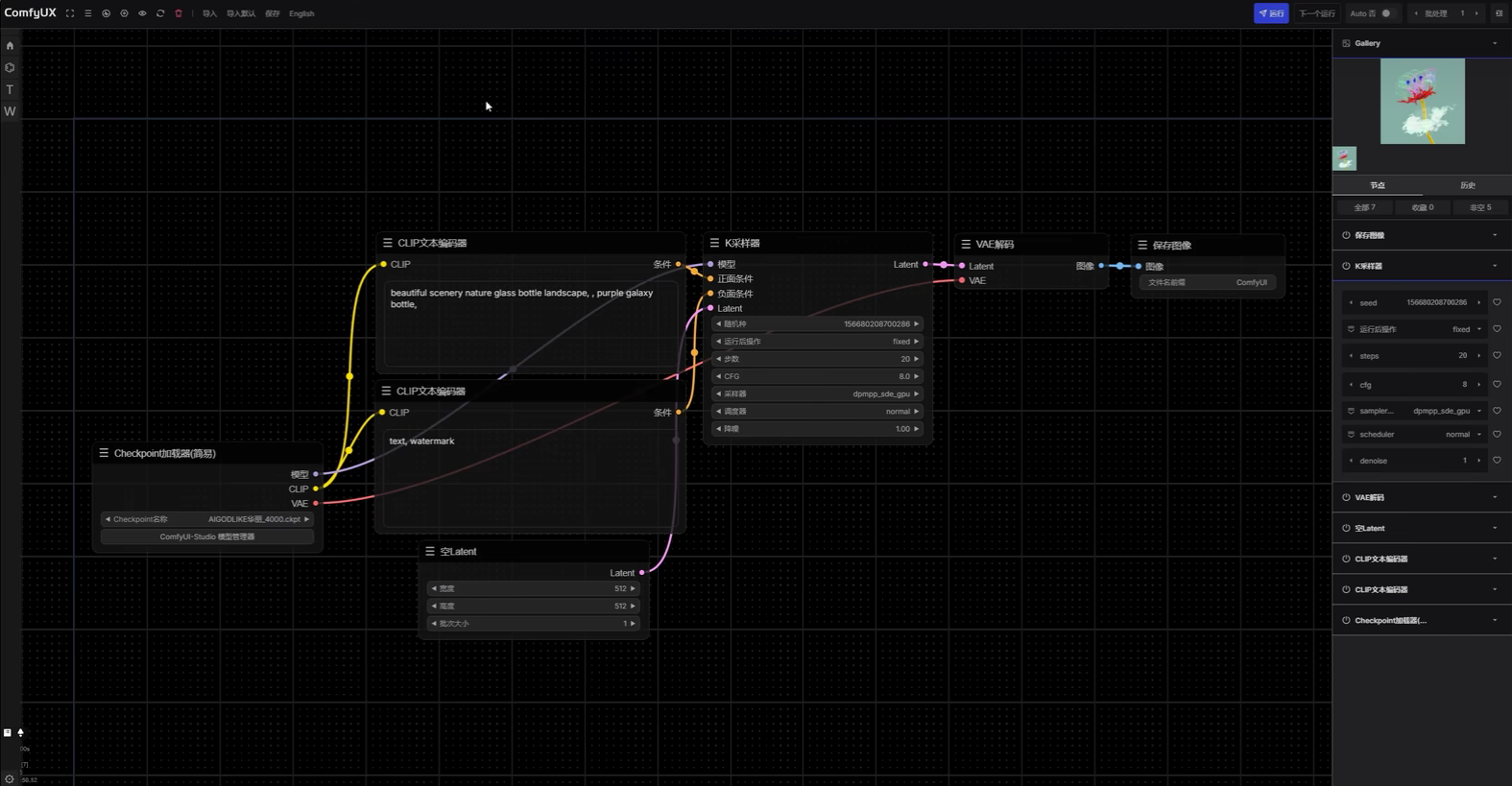Toggle power icon for VAE解码 node
1512x786 pixels.
coord(1346,497)
